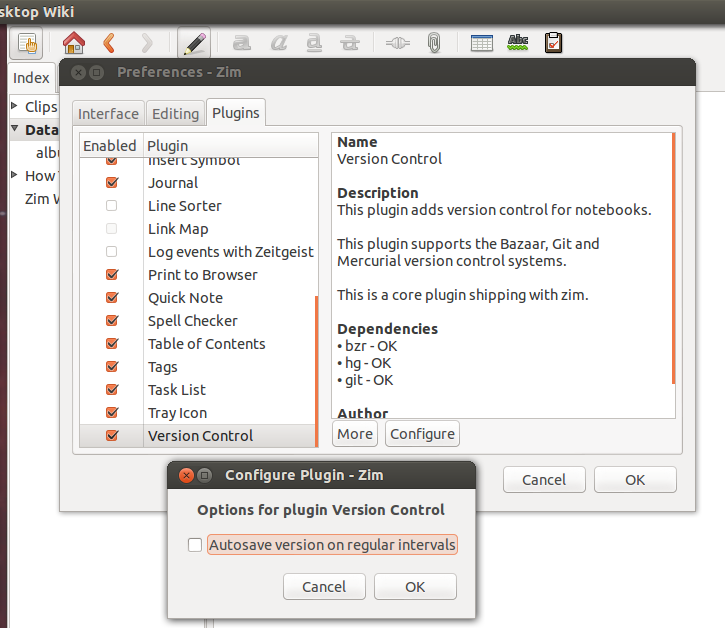Image resolution: width=725 pixels, height=628 pixels.
Task: Switch to the Editing tab
Action: (175, 113)
